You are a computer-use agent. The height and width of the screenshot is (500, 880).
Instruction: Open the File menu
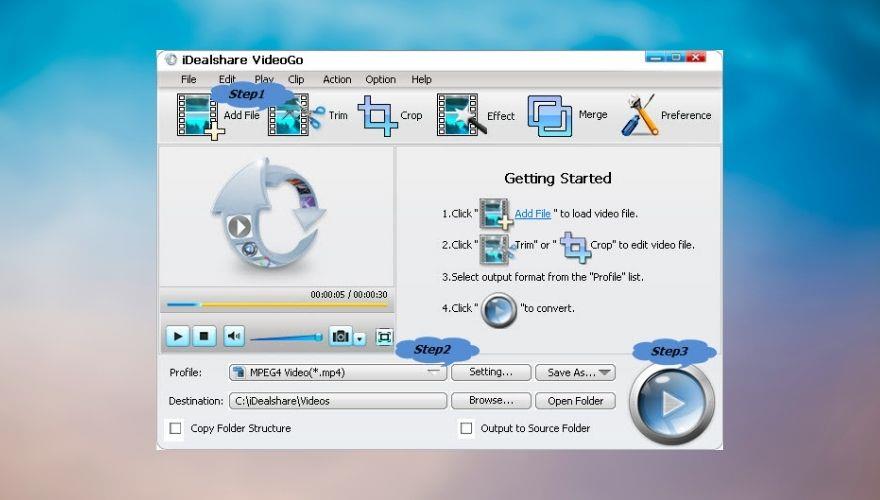(189, 79)
